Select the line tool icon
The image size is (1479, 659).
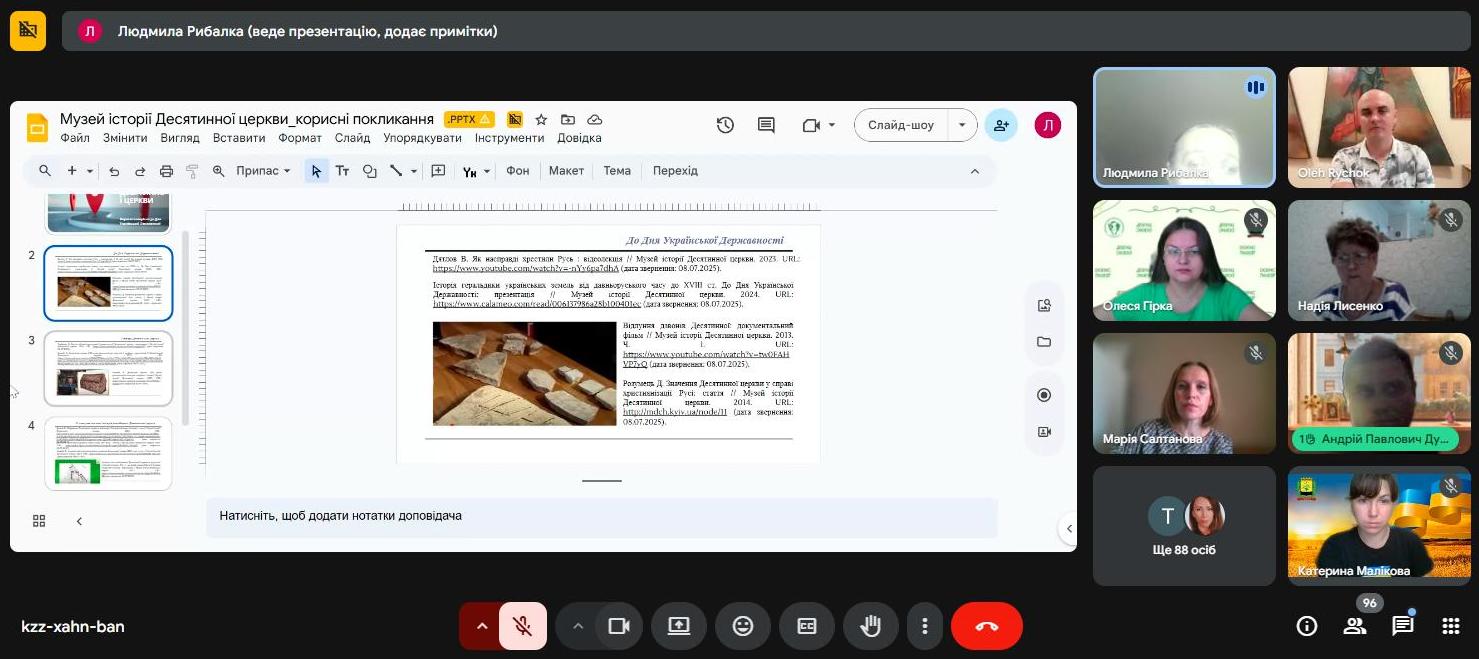(396, 171)
